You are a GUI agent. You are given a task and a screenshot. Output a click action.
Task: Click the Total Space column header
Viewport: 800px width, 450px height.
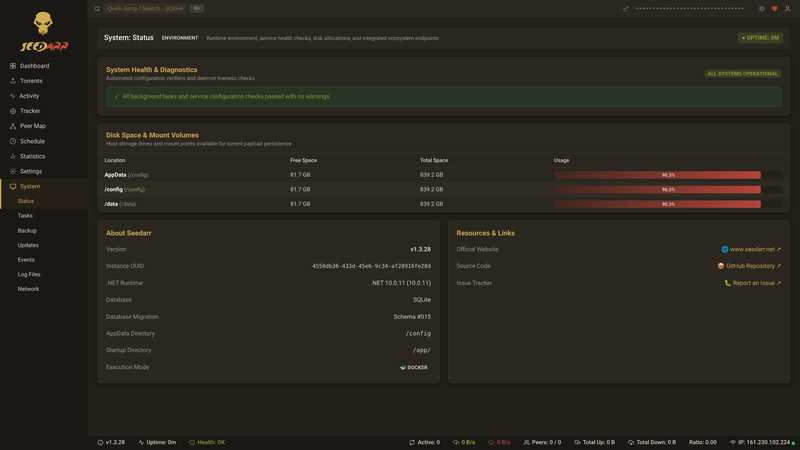click(434, 160)
